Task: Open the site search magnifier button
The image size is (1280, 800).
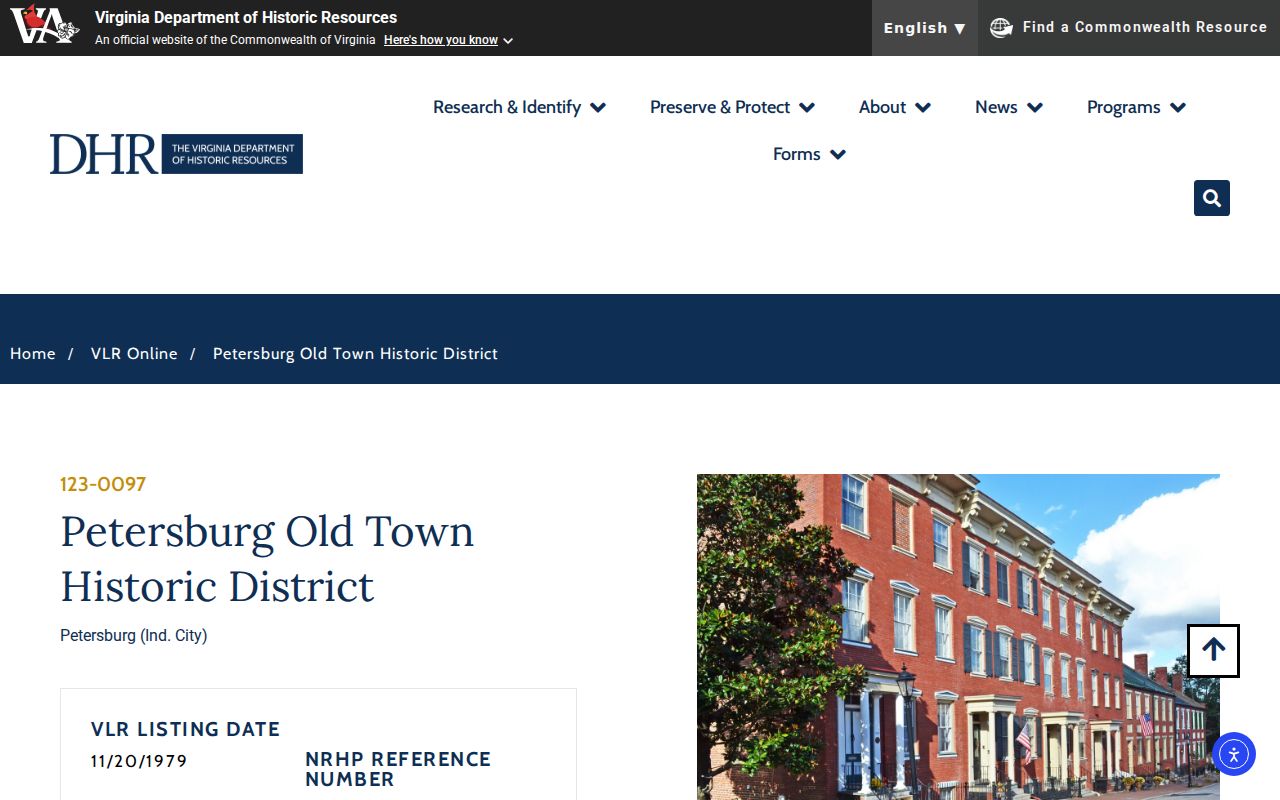Action: 1211,198
